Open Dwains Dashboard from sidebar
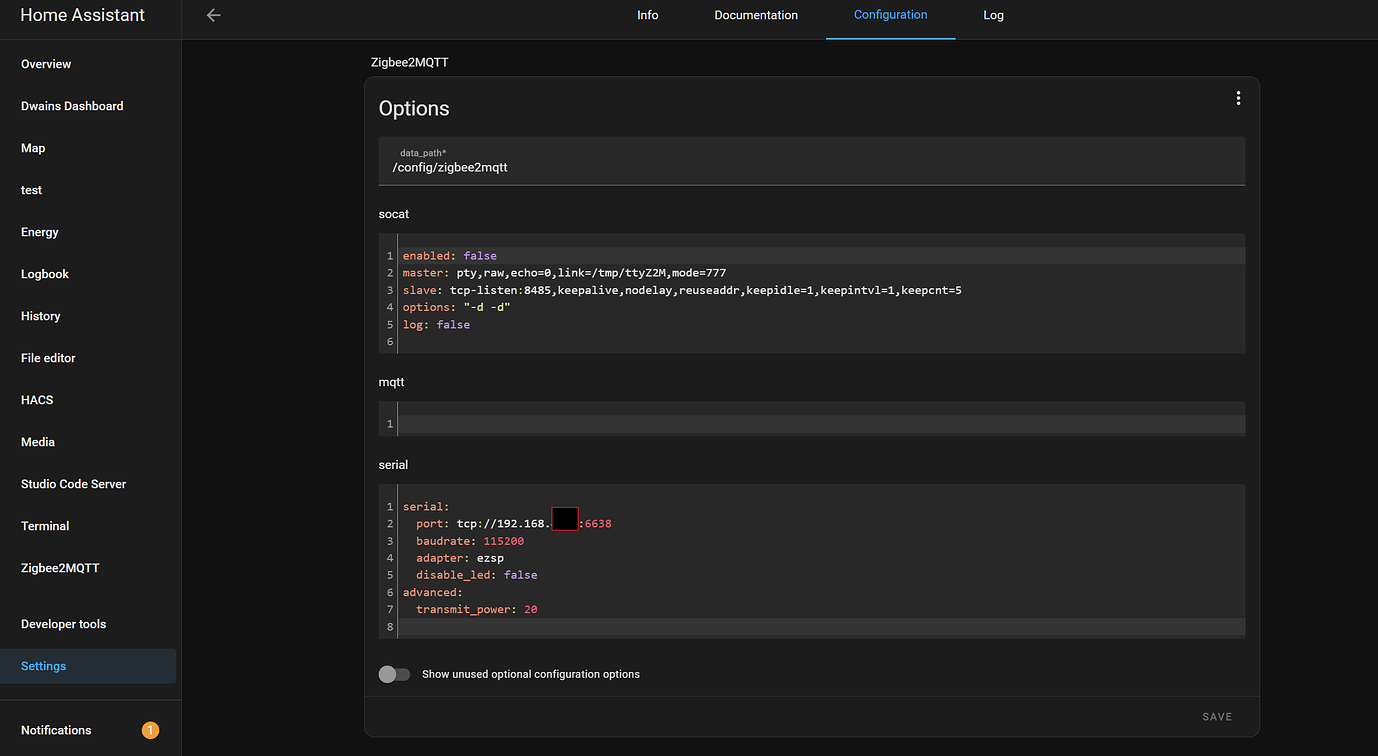 pyautogui.click(x=72, y=106)
